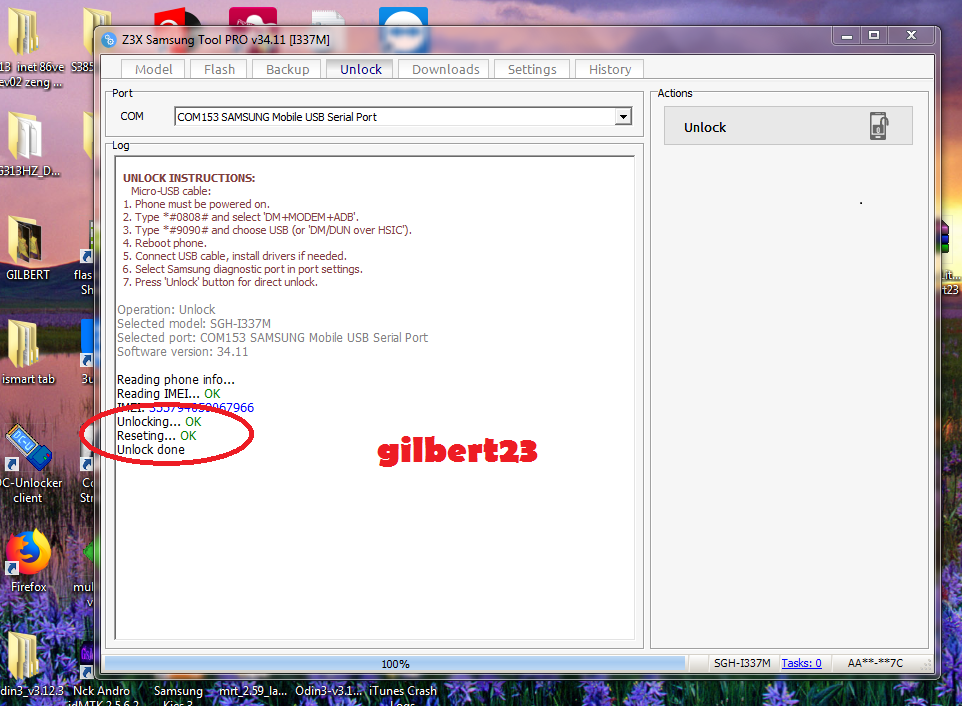Click the Z3X title bar app icon
962x706 pixels.
pyautogui.click(x=109, y=40)
